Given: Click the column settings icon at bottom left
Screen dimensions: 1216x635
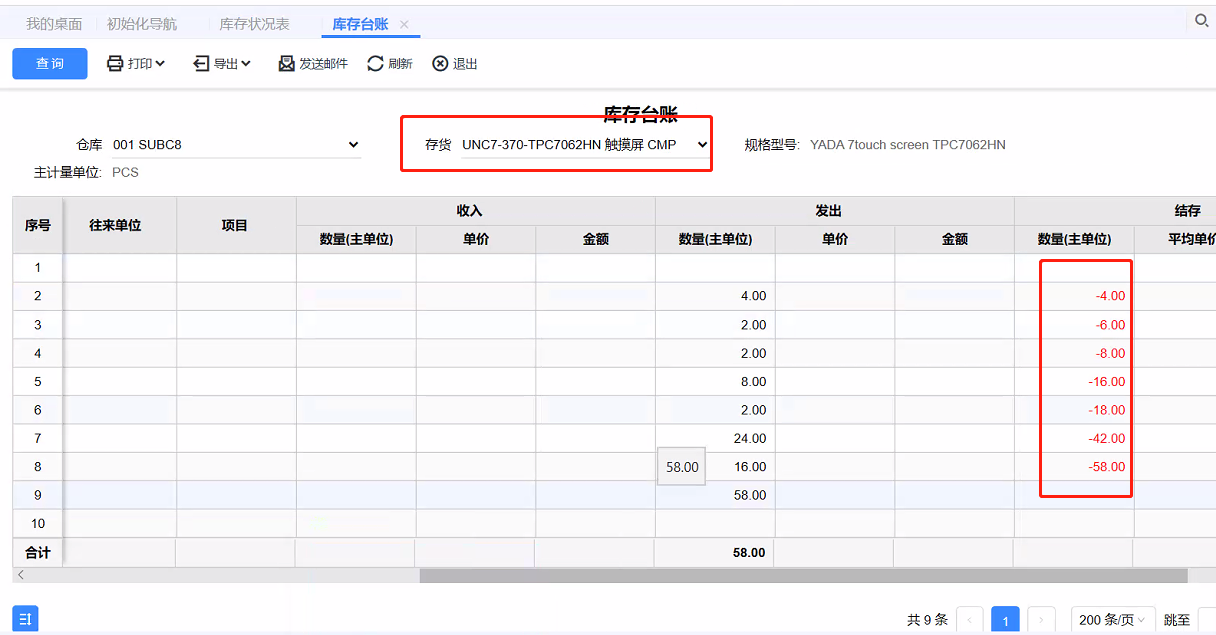Looking at the screenshot, I should tap(25, 619).
